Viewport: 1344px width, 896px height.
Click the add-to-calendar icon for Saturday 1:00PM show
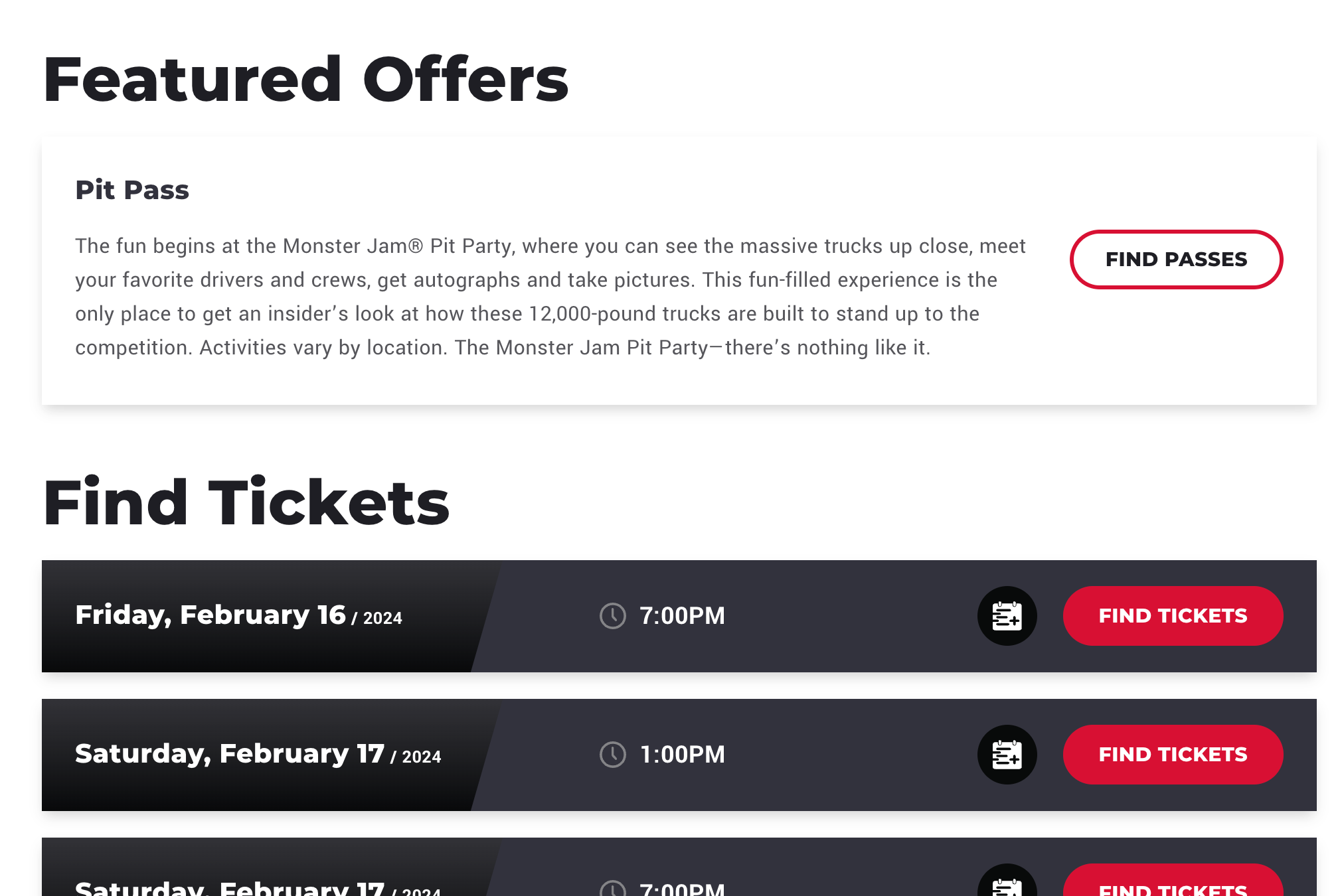coord(1007,754)
